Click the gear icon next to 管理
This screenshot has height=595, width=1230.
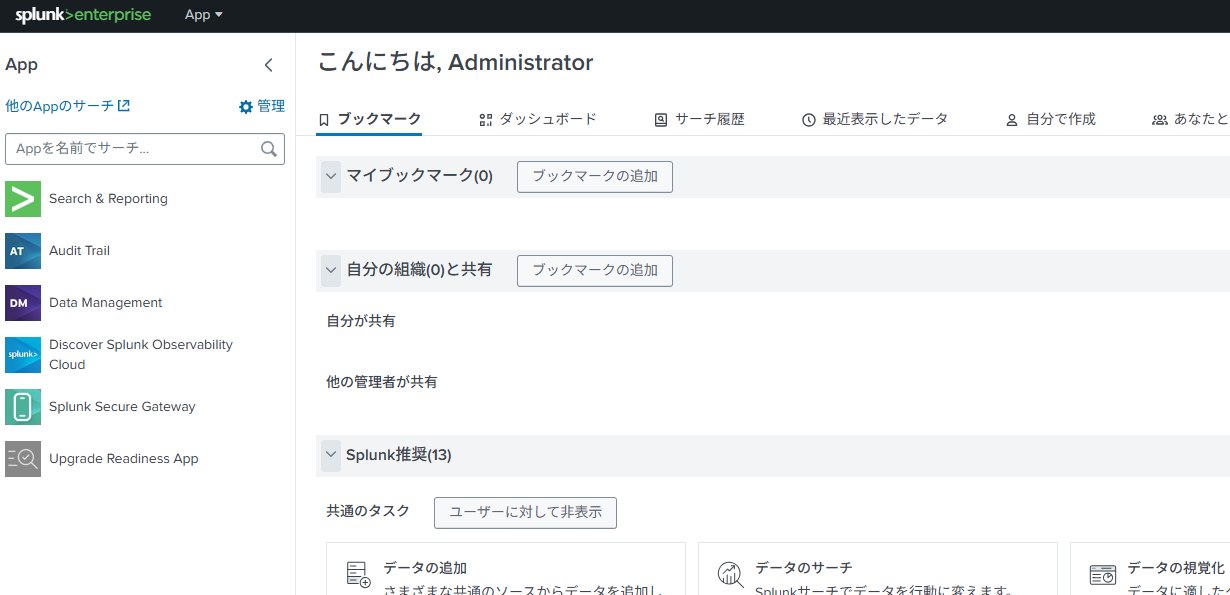coord(246,107)
